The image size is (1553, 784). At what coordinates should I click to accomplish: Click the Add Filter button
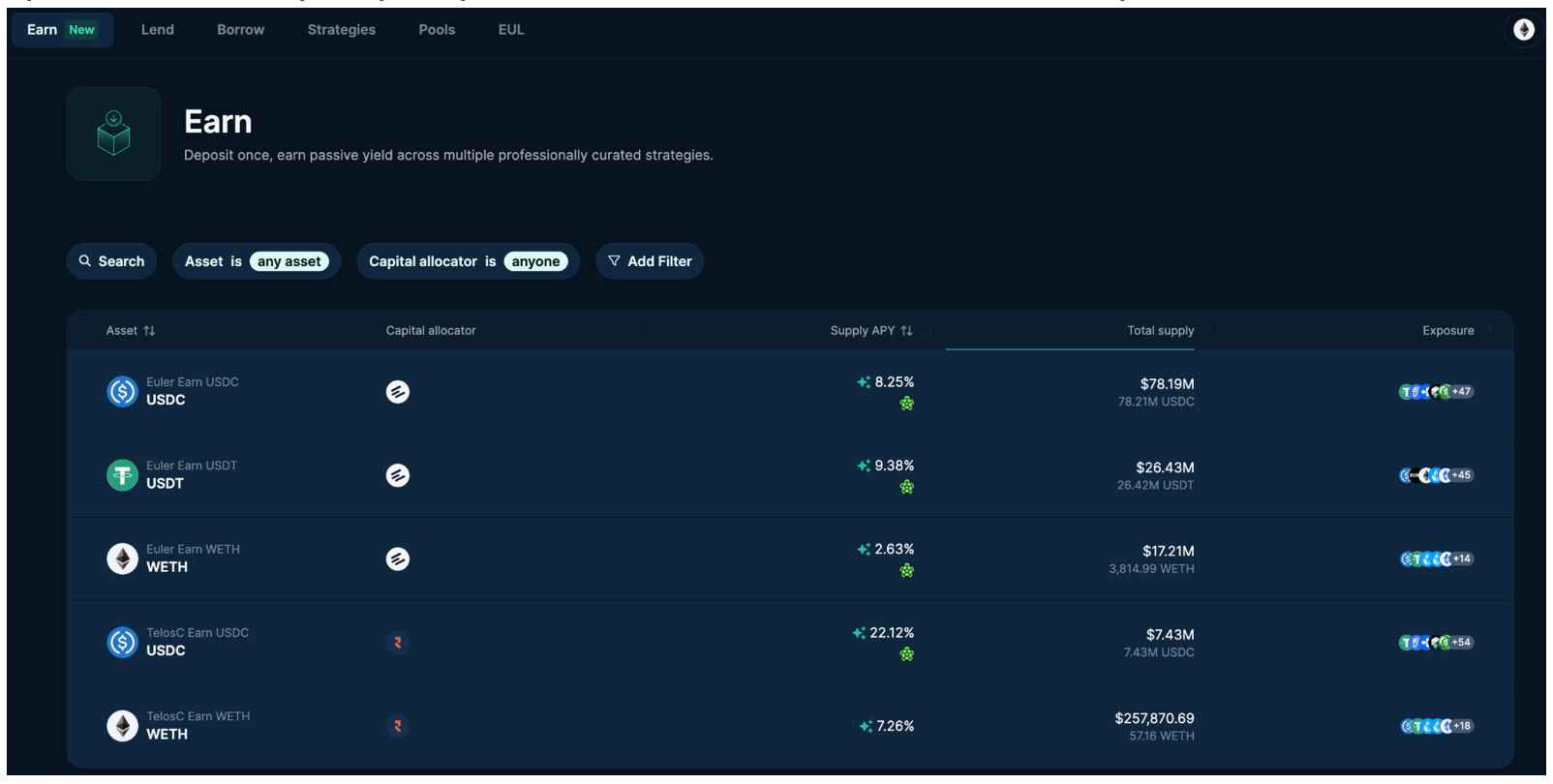[650, 261]
